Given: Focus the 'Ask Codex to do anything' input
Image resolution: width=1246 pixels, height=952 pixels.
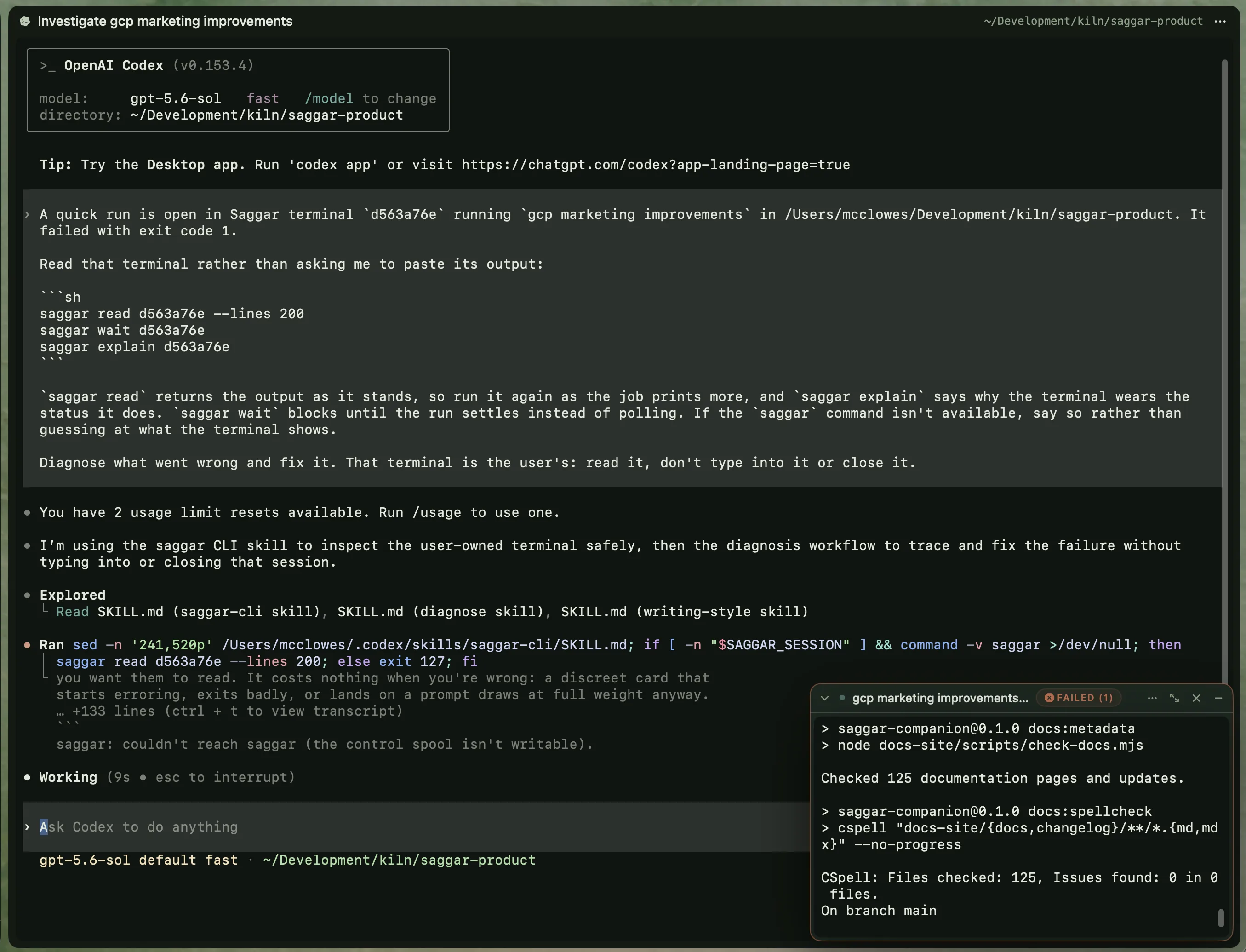Looking at the screenshot, I should [x=416, y=827].
